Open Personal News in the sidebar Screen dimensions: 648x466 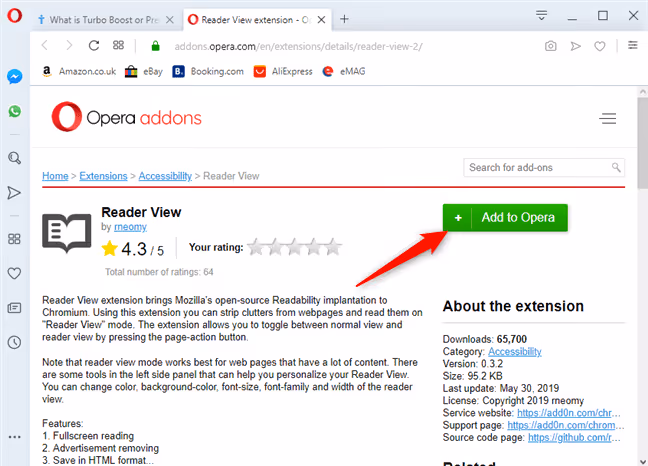(14, 308)
